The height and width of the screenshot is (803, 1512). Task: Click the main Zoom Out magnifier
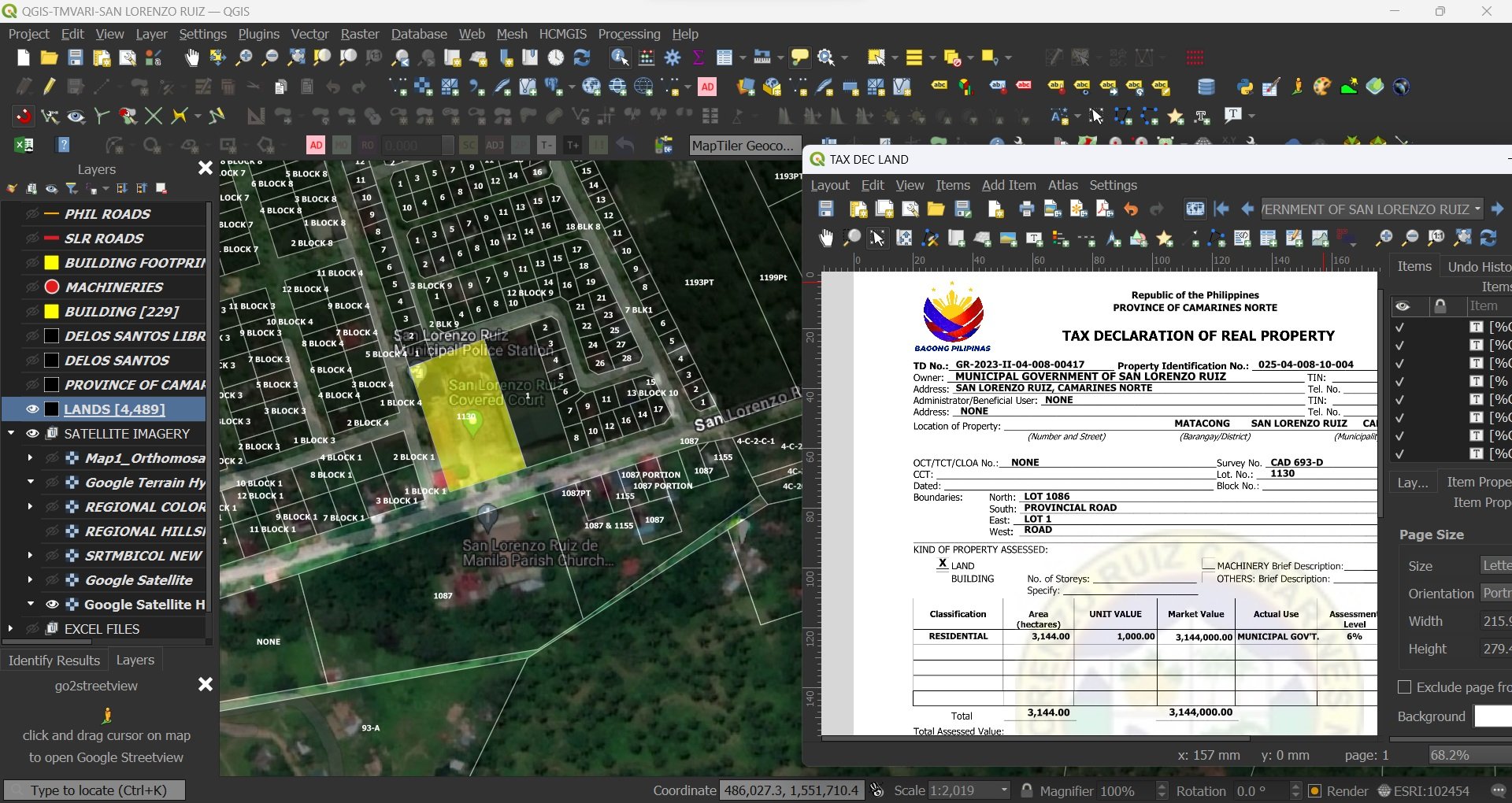(x=270, y=57)
